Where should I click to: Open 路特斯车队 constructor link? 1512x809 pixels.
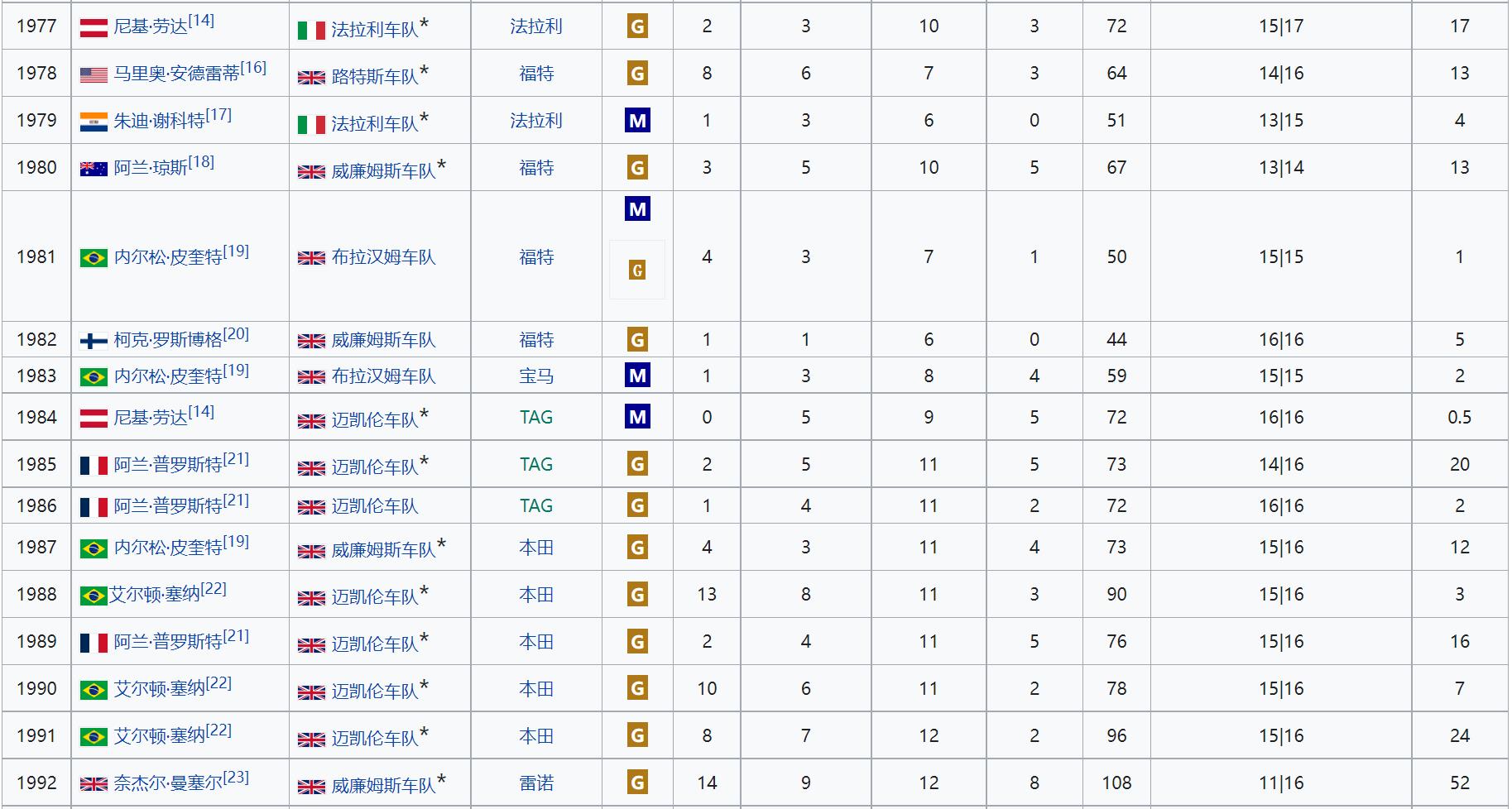point(375,77)
